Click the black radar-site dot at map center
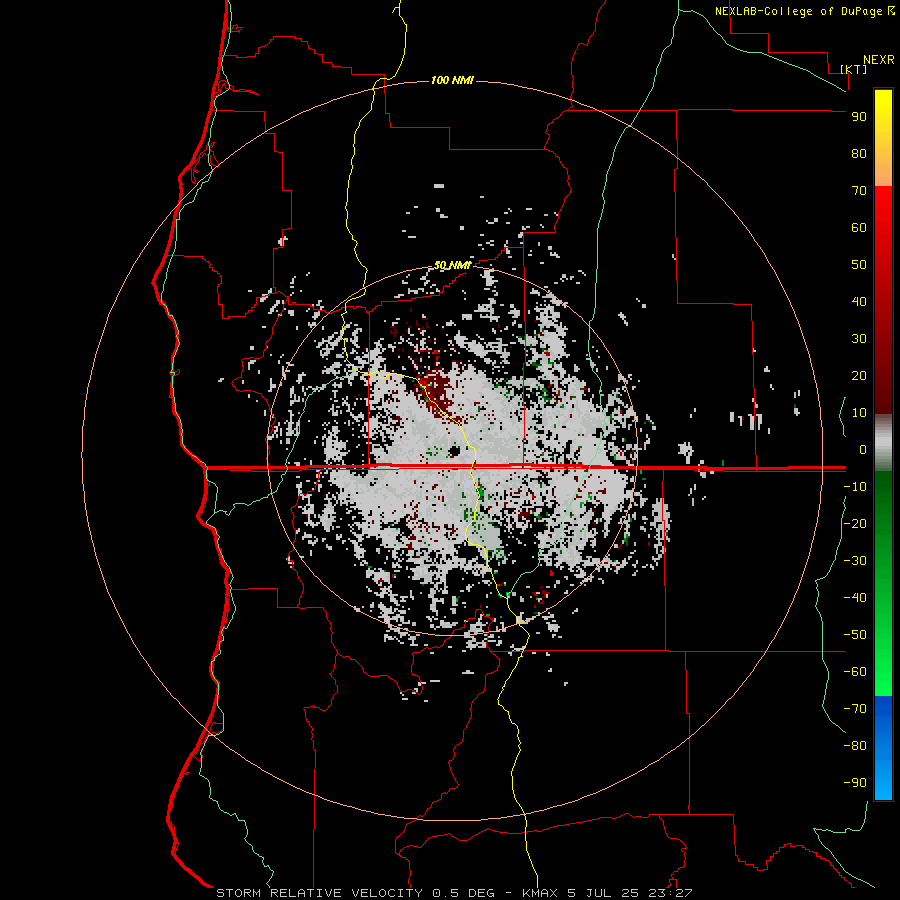The image size is (900, 900). point(455,451)
